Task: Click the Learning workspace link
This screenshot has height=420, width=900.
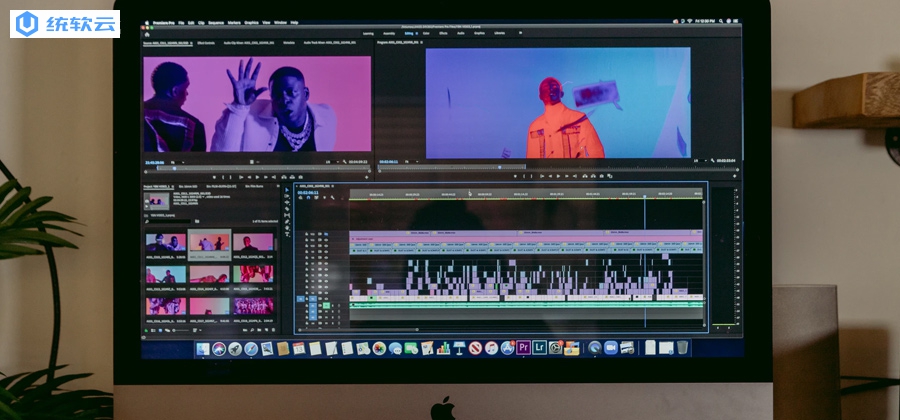Action: (368, 33)
